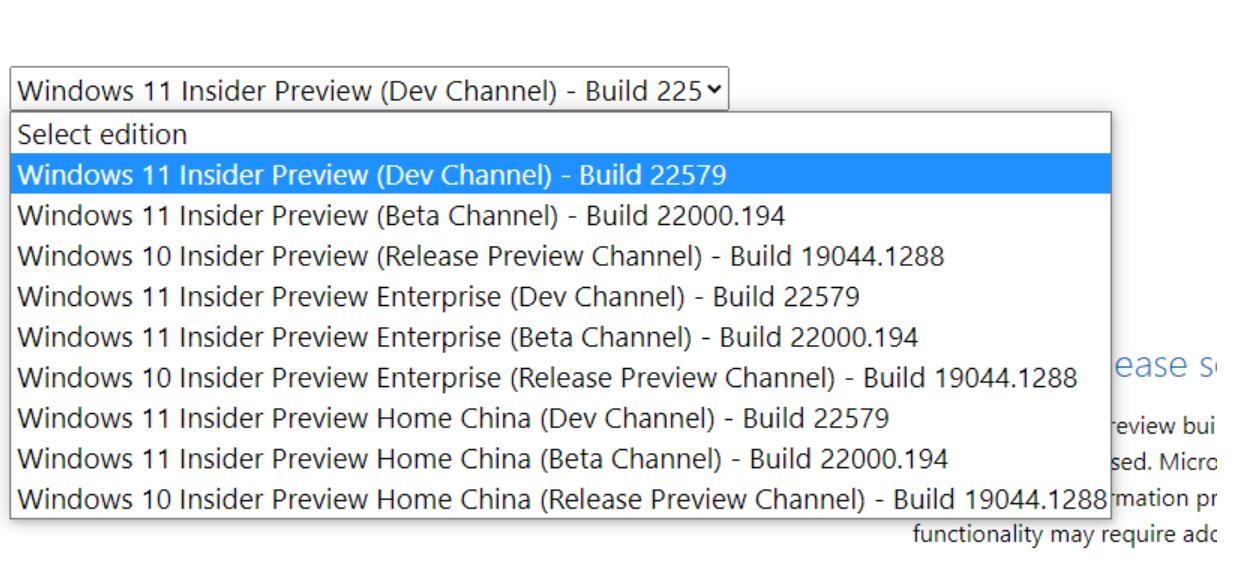Click empty white area above the 'ease s' heading
Image resolution: width=1252 pixels, height=574 pixels.
coord(1180,250)
